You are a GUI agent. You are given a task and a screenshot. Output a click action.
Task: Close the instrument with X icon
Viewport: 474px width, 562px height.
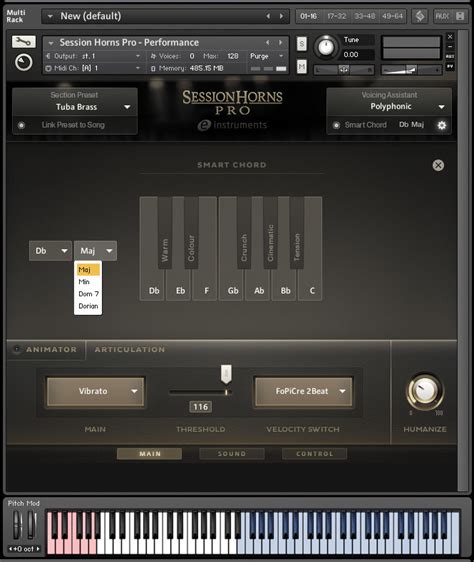coord(450,37)
